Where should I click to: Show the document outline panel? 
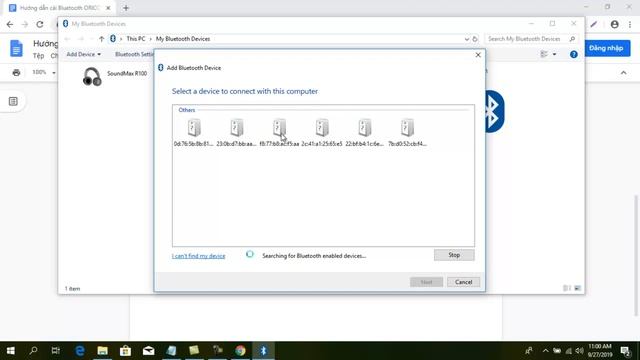click(13, 101)
